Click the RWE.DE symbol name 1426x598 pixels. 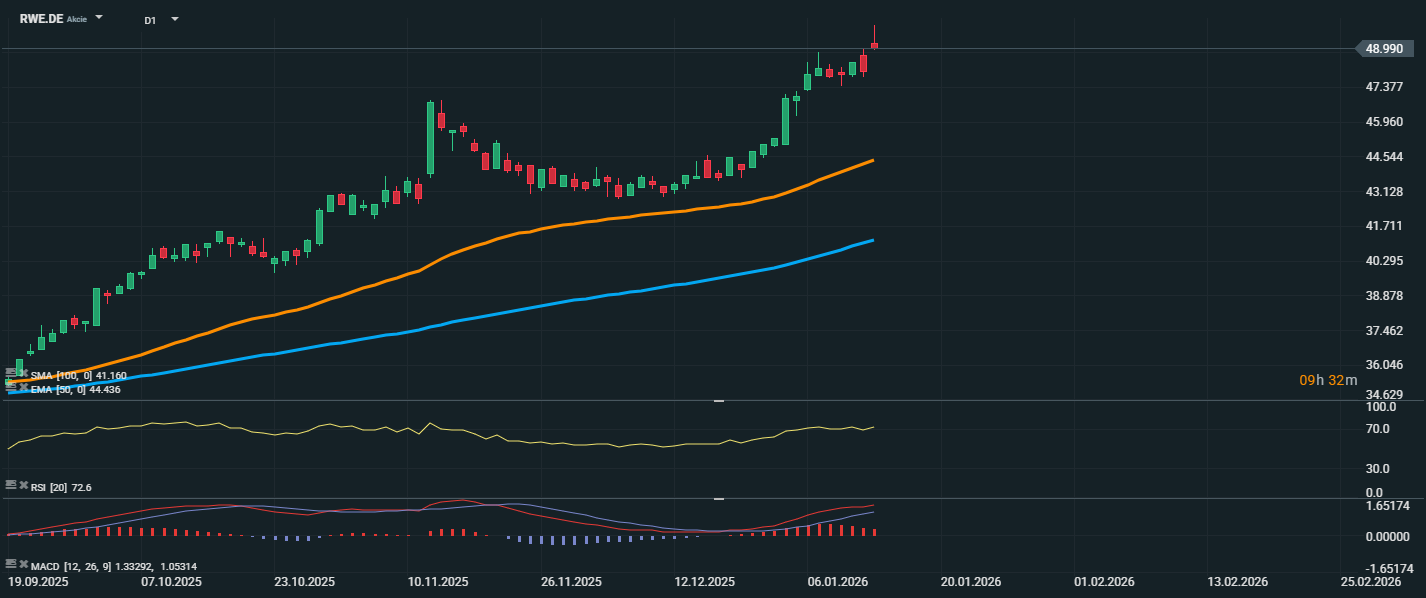pyautogui.click(x=41, y=19)
